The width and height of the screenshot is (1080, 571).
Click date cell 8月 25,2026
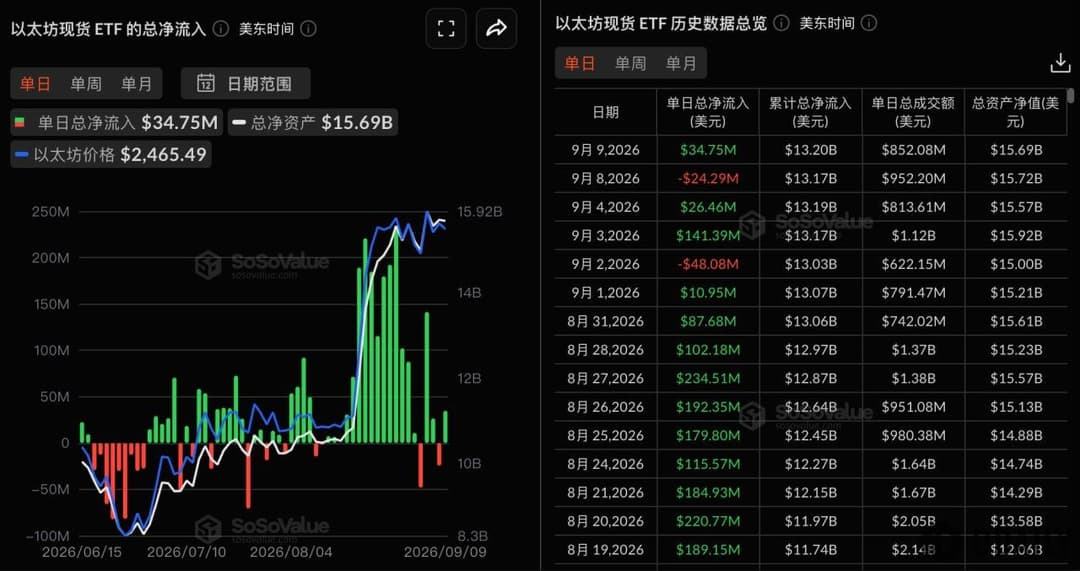pyautogui.click(x=606, y=435)
